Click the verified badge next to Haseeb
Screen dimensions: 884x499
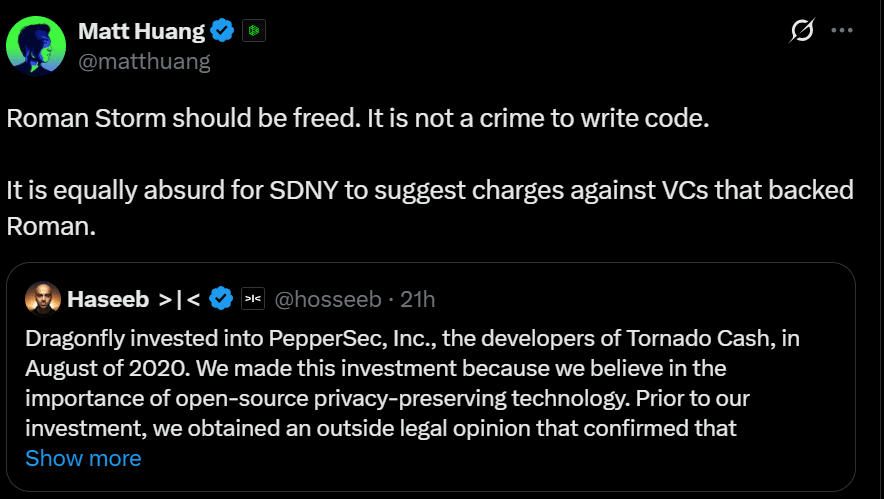click(x=222, y=299)
